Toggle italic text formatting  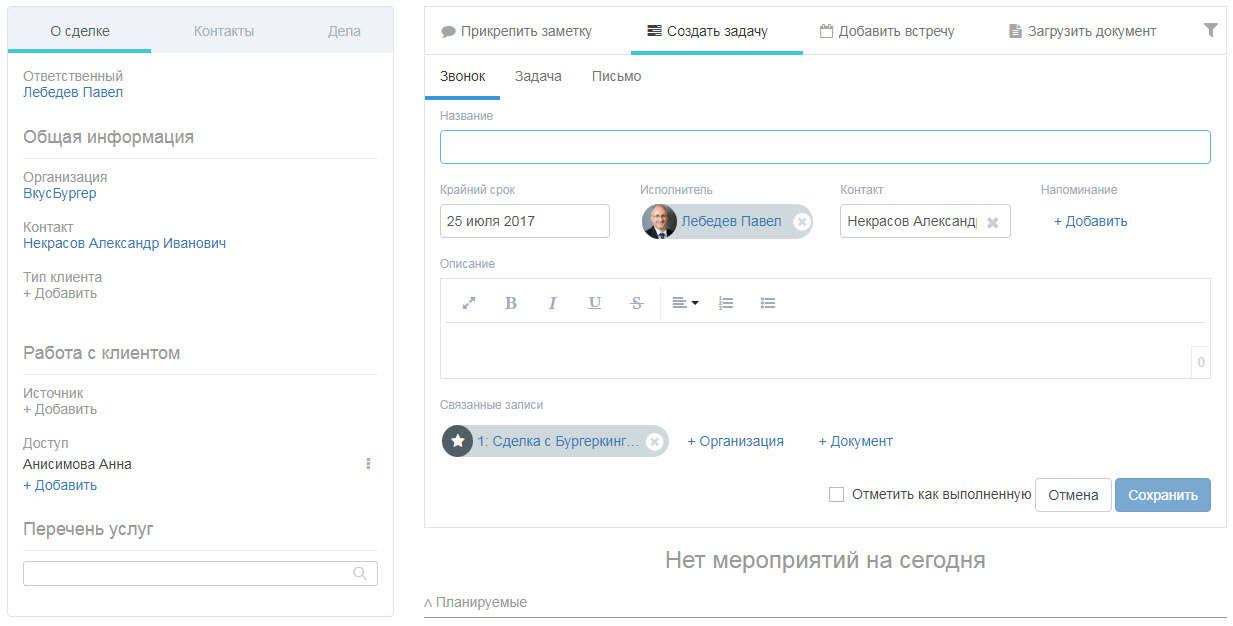coord(552,303)
